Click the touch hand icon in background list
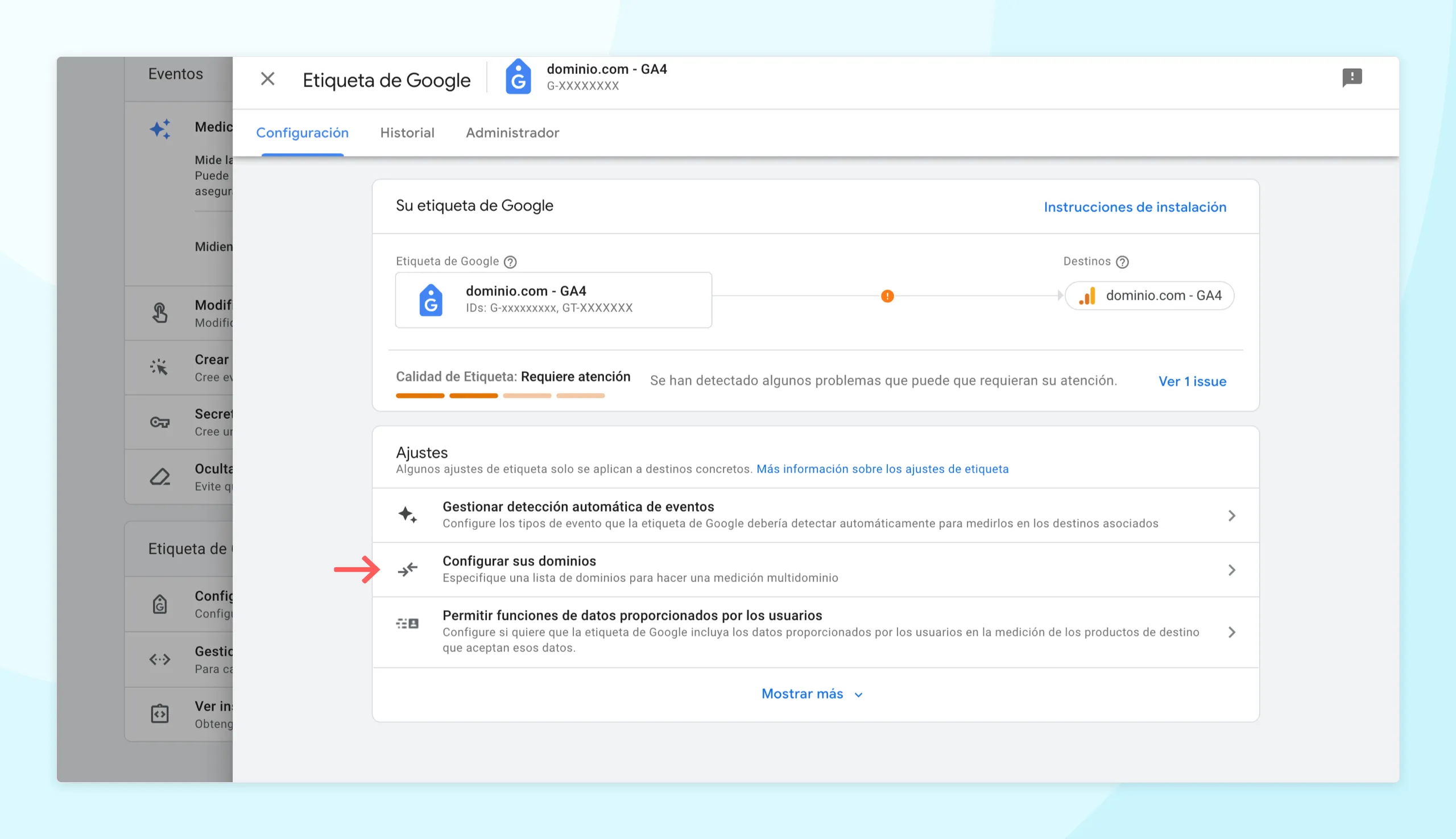The height and width of the screenshot is (839, 1456). 160,313
